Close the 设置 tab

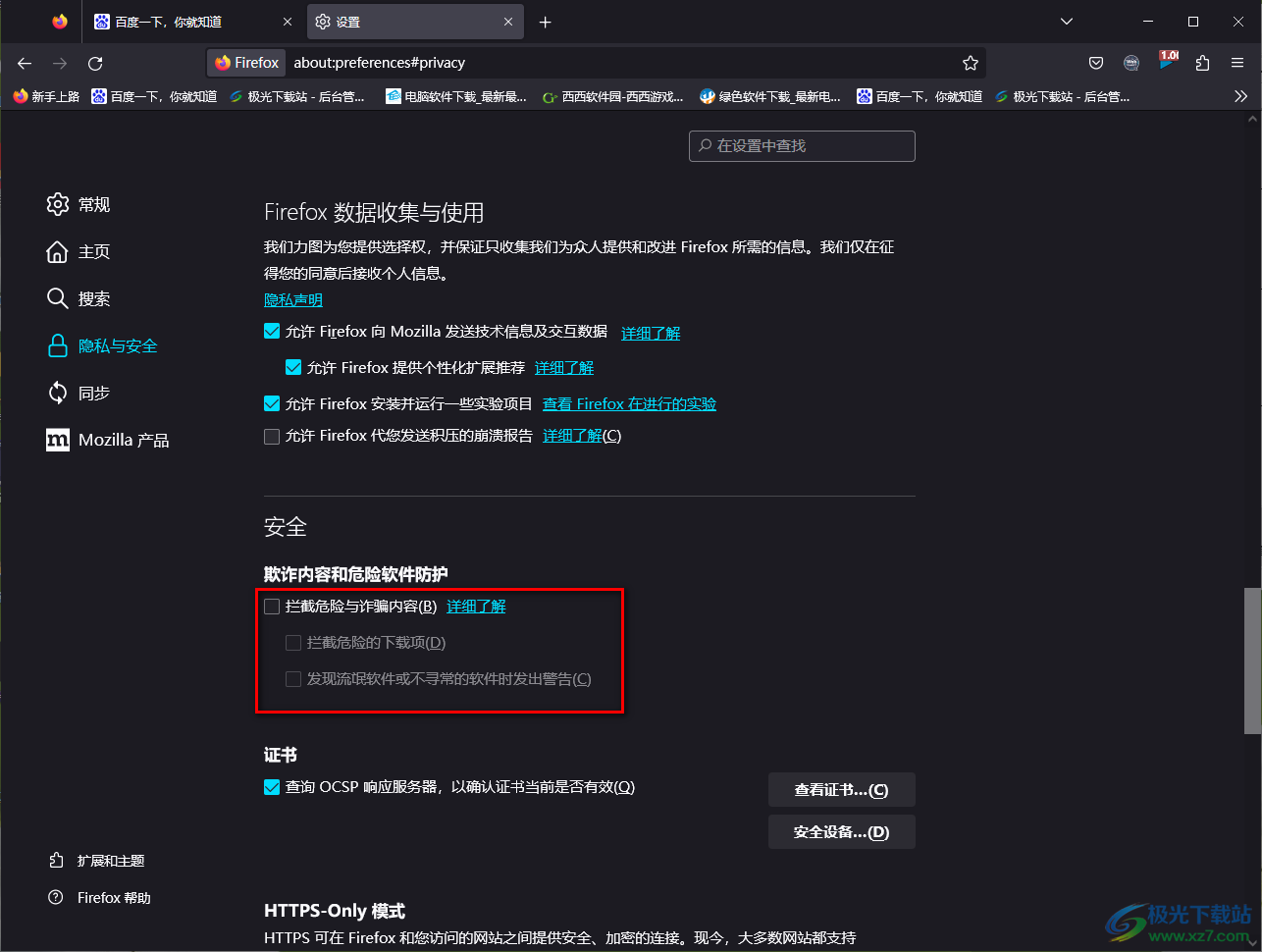[508, 22]
